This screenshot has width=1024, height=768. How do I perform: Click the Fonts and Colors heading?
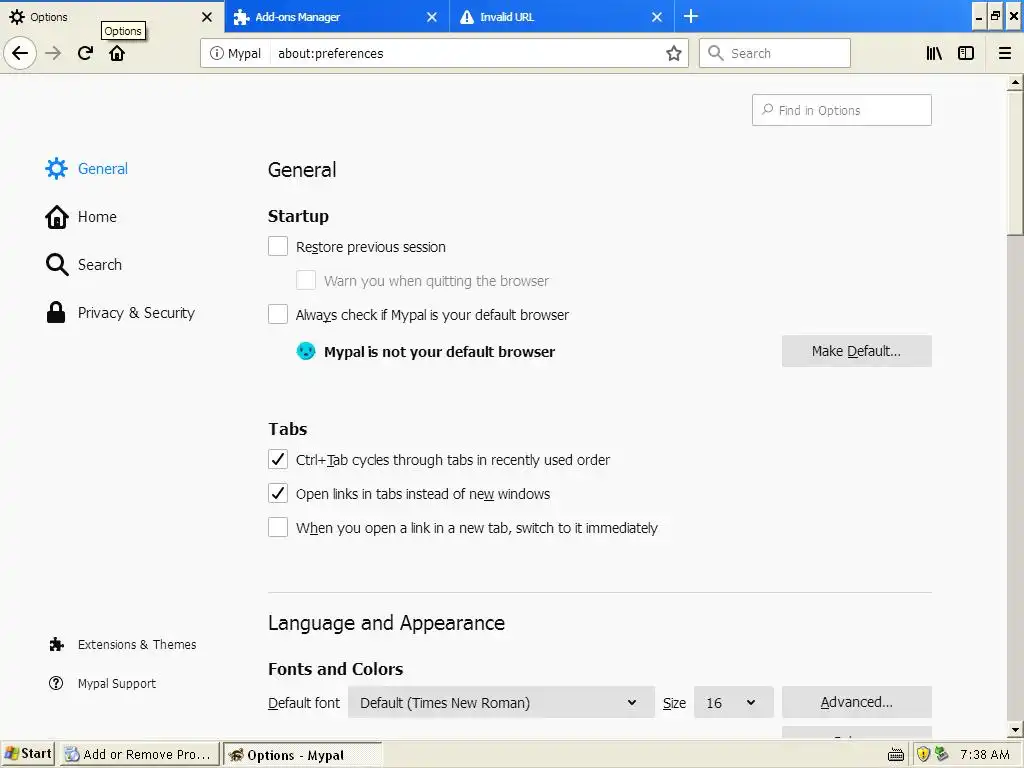click(336, 669)
